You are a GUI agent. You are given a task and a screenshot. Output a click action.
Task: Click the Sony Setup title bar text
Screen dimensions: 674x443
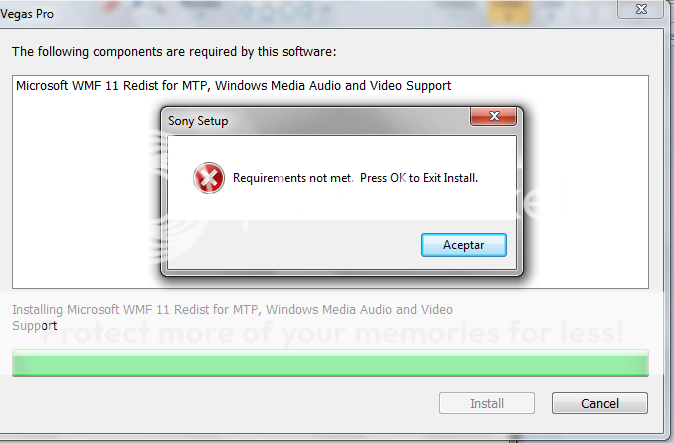[198, 121]
